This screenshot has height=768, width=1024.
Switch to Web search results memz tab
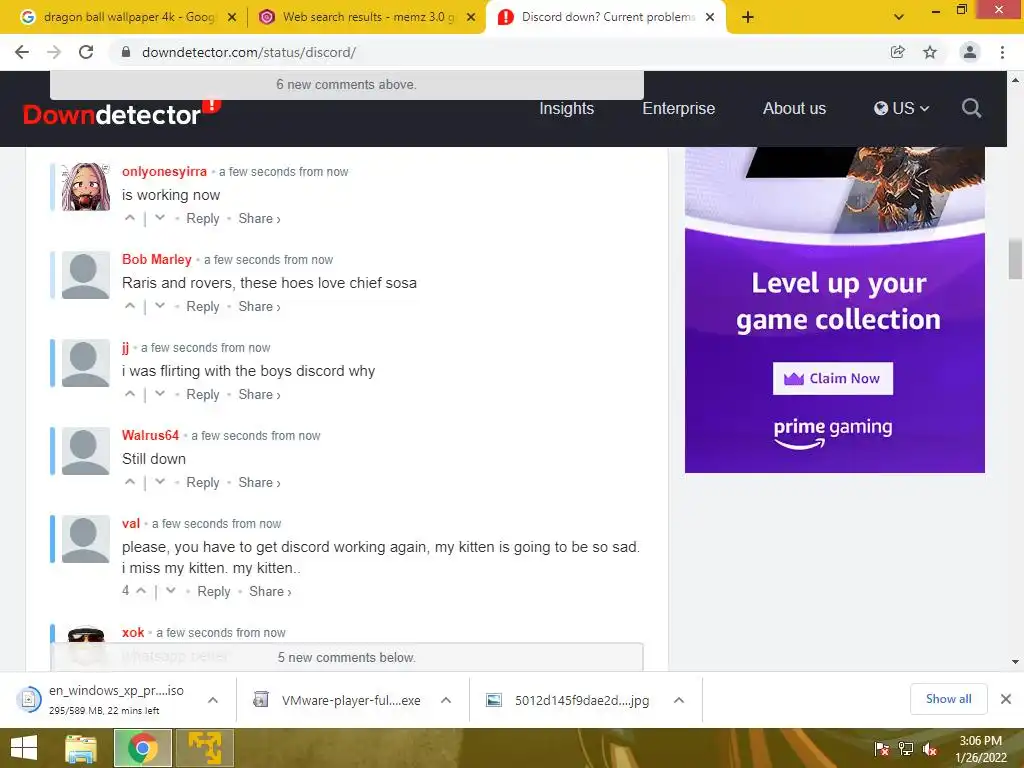click(368, 18)
